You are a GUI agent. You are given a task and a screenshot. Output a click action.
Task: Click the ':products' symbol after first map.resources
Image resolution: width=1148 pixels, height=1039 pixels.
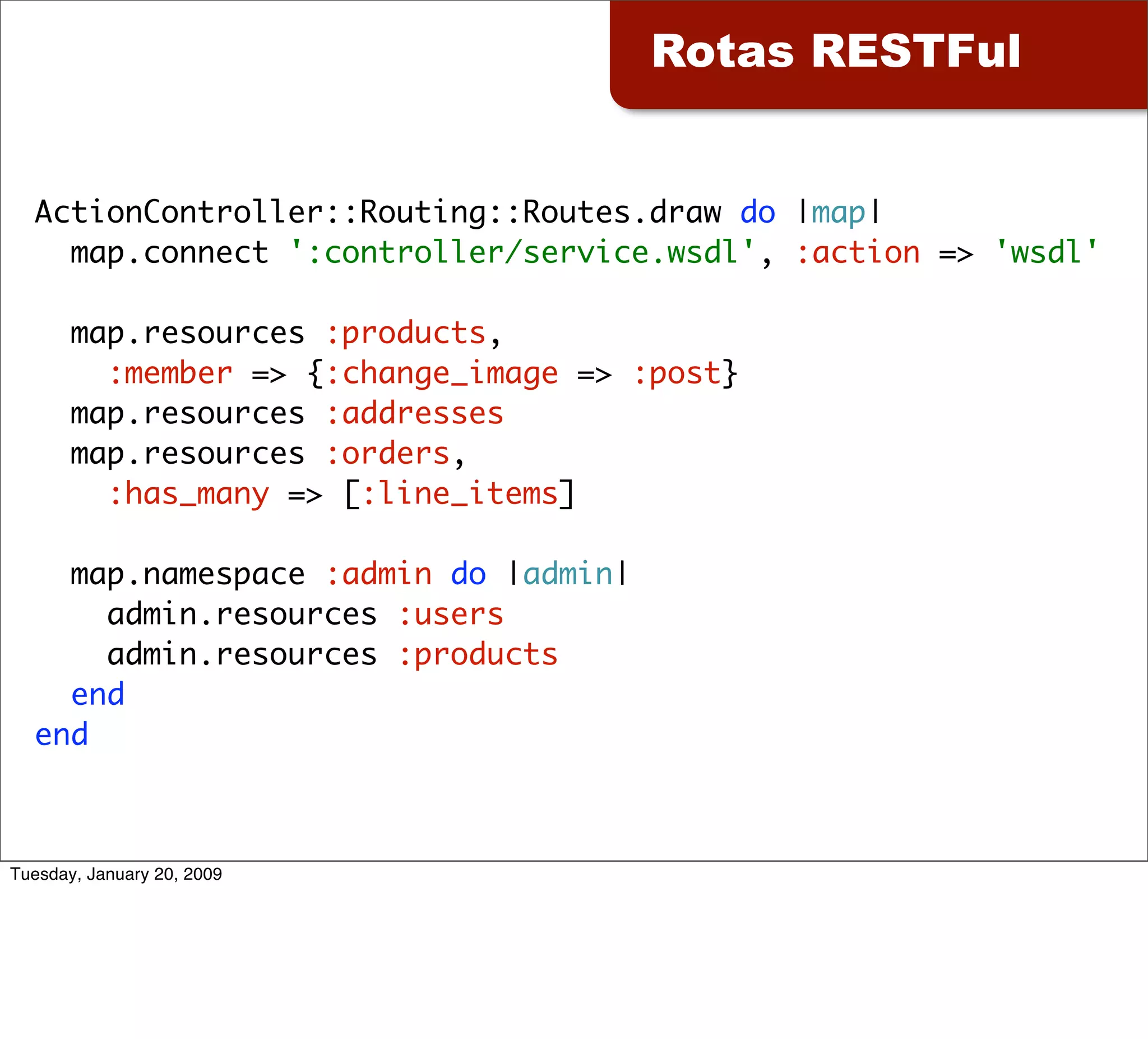point(406,333)
